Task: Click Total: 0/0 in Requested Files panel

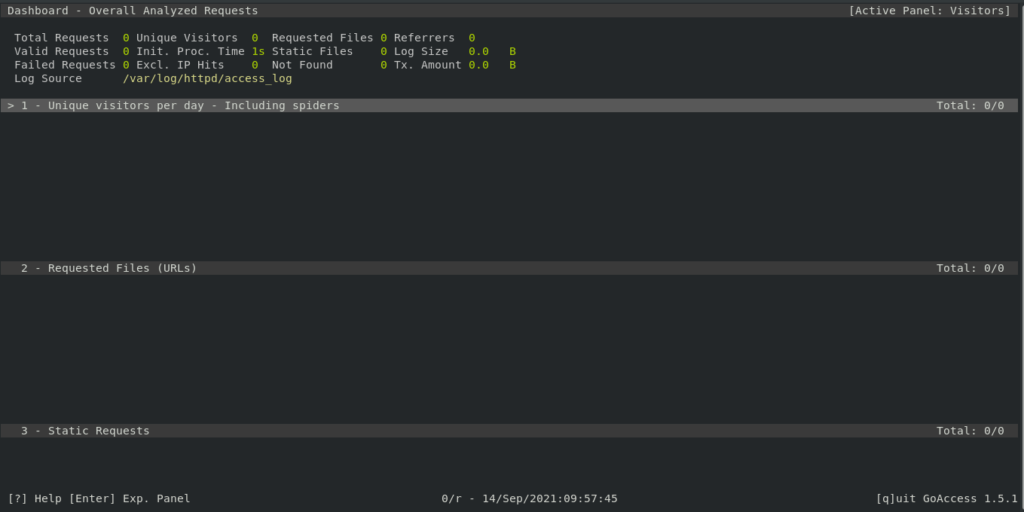Action: coord(970,268)
